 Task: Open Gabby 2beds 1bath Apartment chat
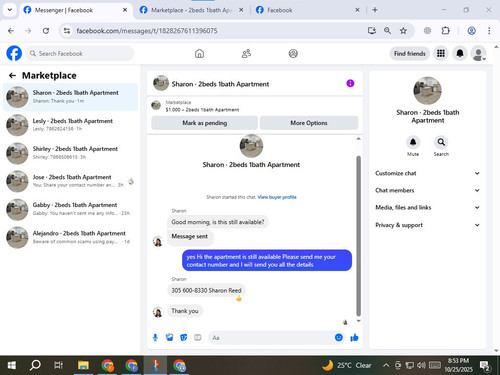(x=70, y=209)
